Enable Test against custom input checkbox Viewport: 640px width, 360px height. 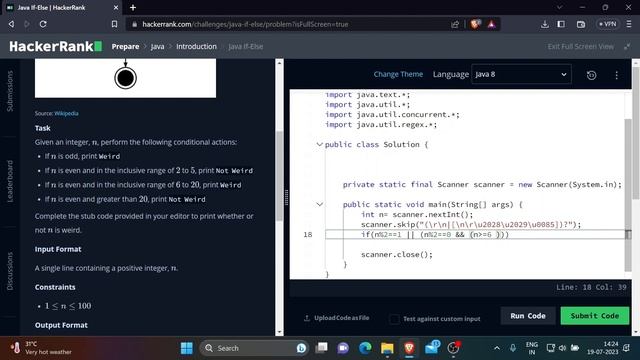(394, 319)
